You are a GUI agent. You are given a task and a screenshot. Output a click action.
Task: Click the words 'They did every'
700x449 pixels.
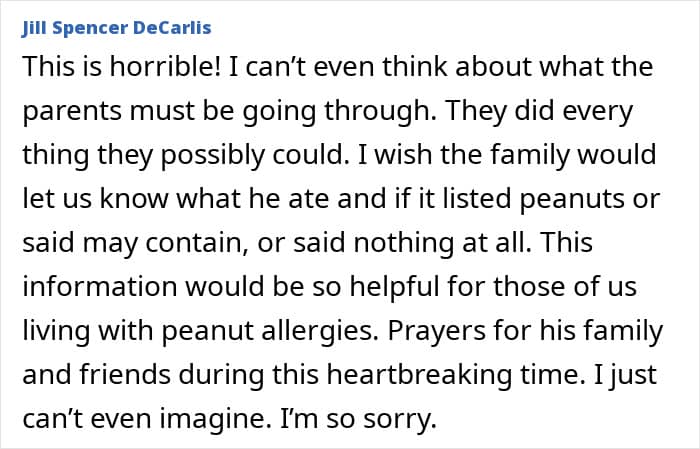coord(539,111)
